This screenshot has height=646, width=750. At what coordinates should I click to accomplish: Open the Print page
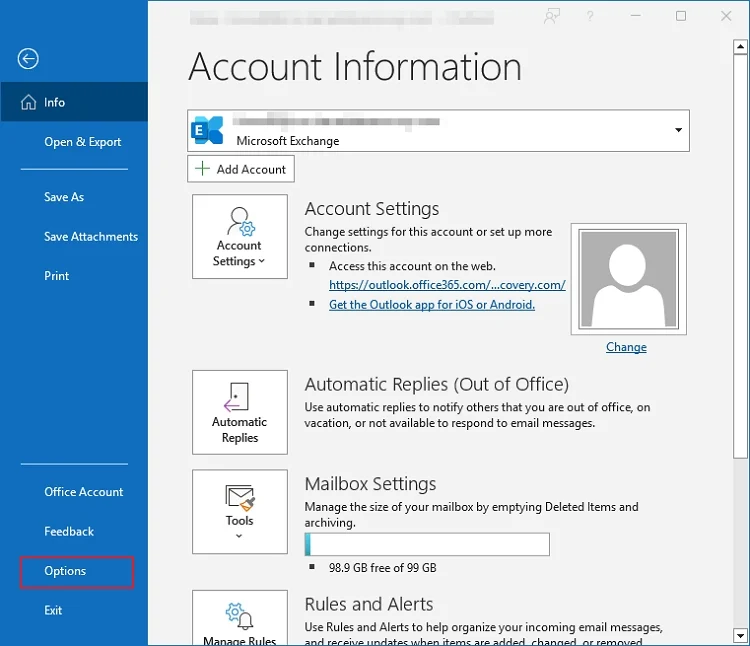click(x=56, y=276)
